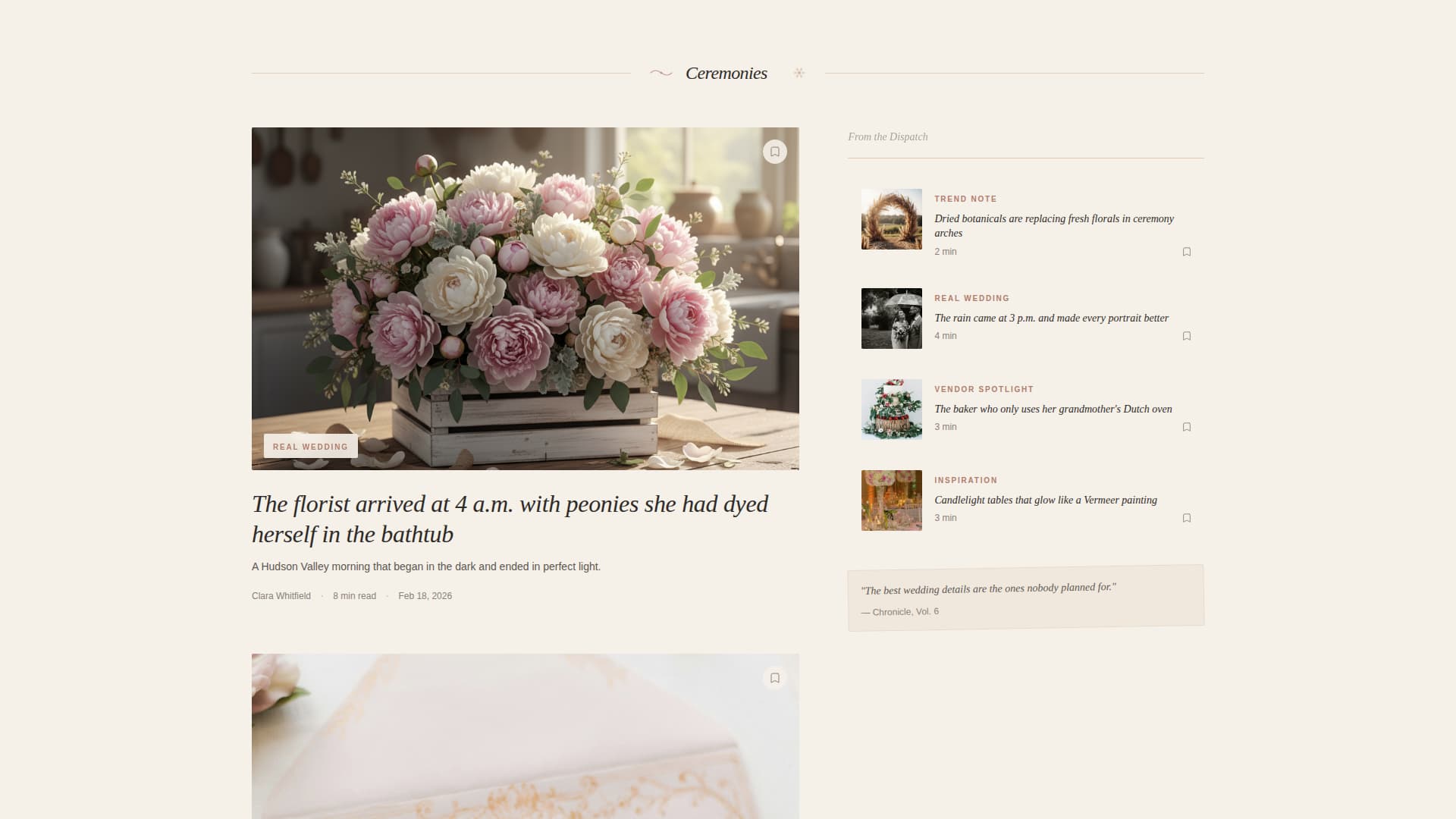The width and height of the screenshot is (1456, 819).
Task: Open the black-and-white umbrella couple thumbnail
Action: point(891,318)
